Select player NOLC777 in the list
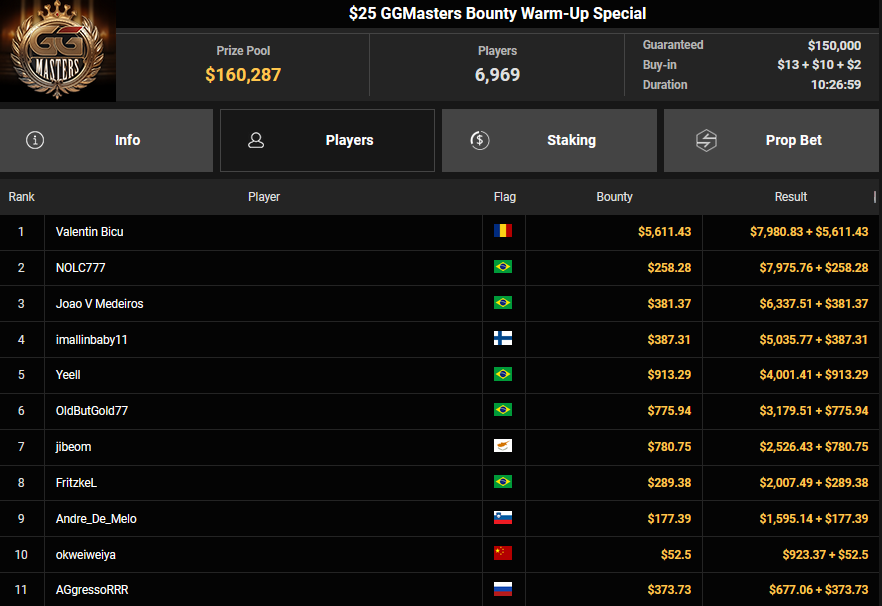 tap(81, 268)
